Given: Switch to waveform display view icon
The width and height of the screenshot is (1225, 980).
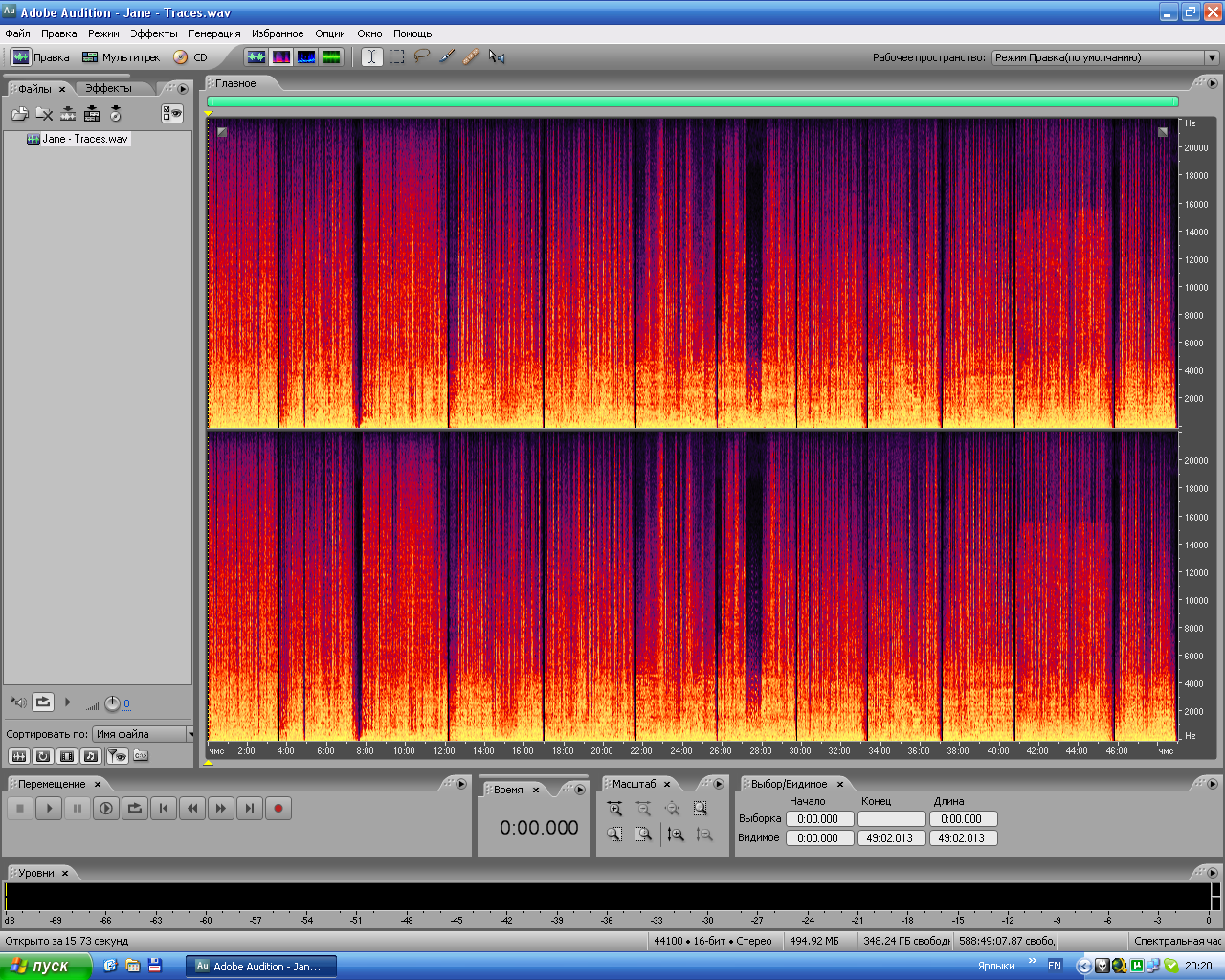Looking at the screenshot, I should 256,57.
